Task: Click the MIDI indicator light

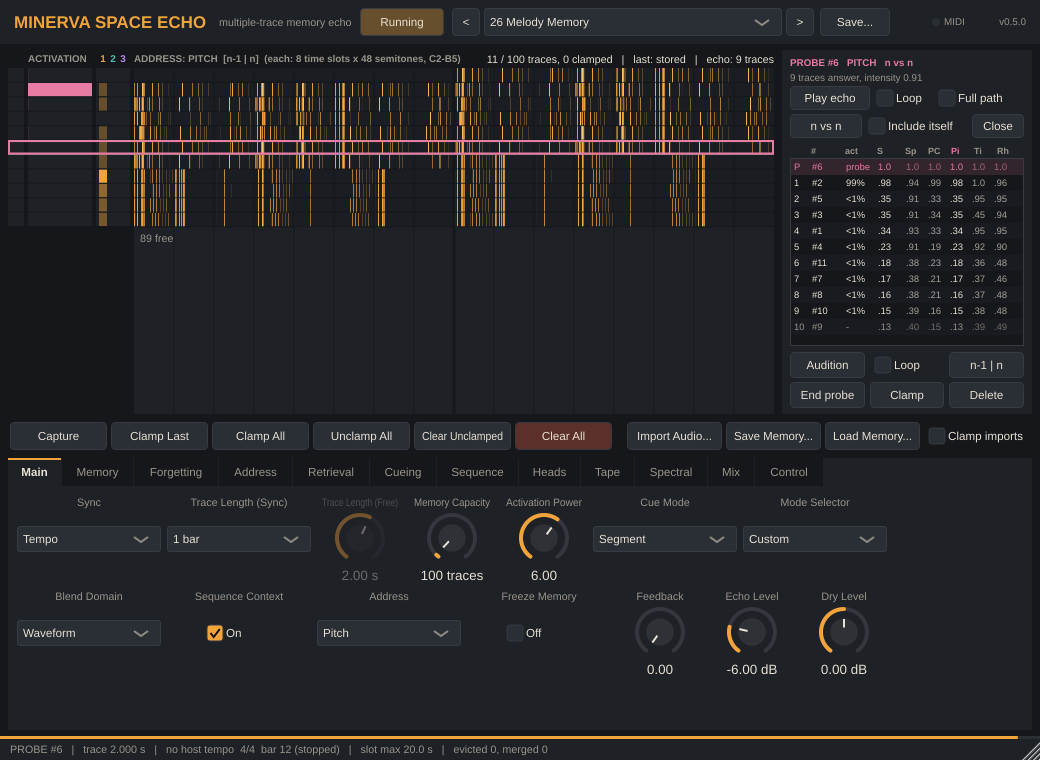Action: coord(936,22)
